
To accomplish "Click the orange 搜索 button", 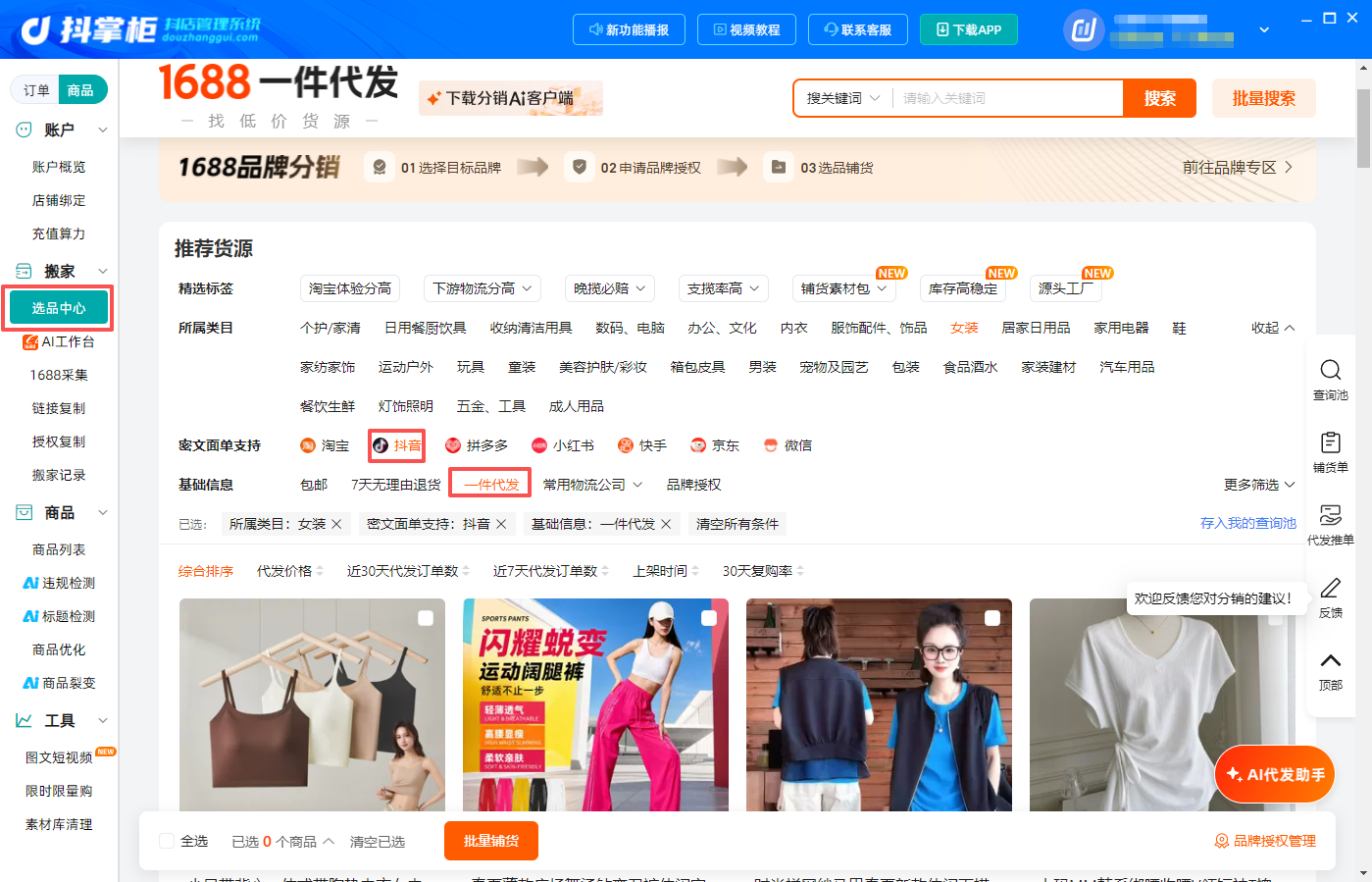I will click(1159, 98).
